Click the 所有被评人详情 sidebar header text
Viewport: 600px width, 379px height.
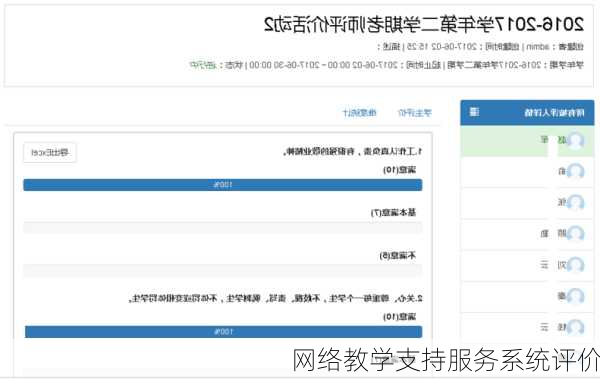(x=554, y=113)
